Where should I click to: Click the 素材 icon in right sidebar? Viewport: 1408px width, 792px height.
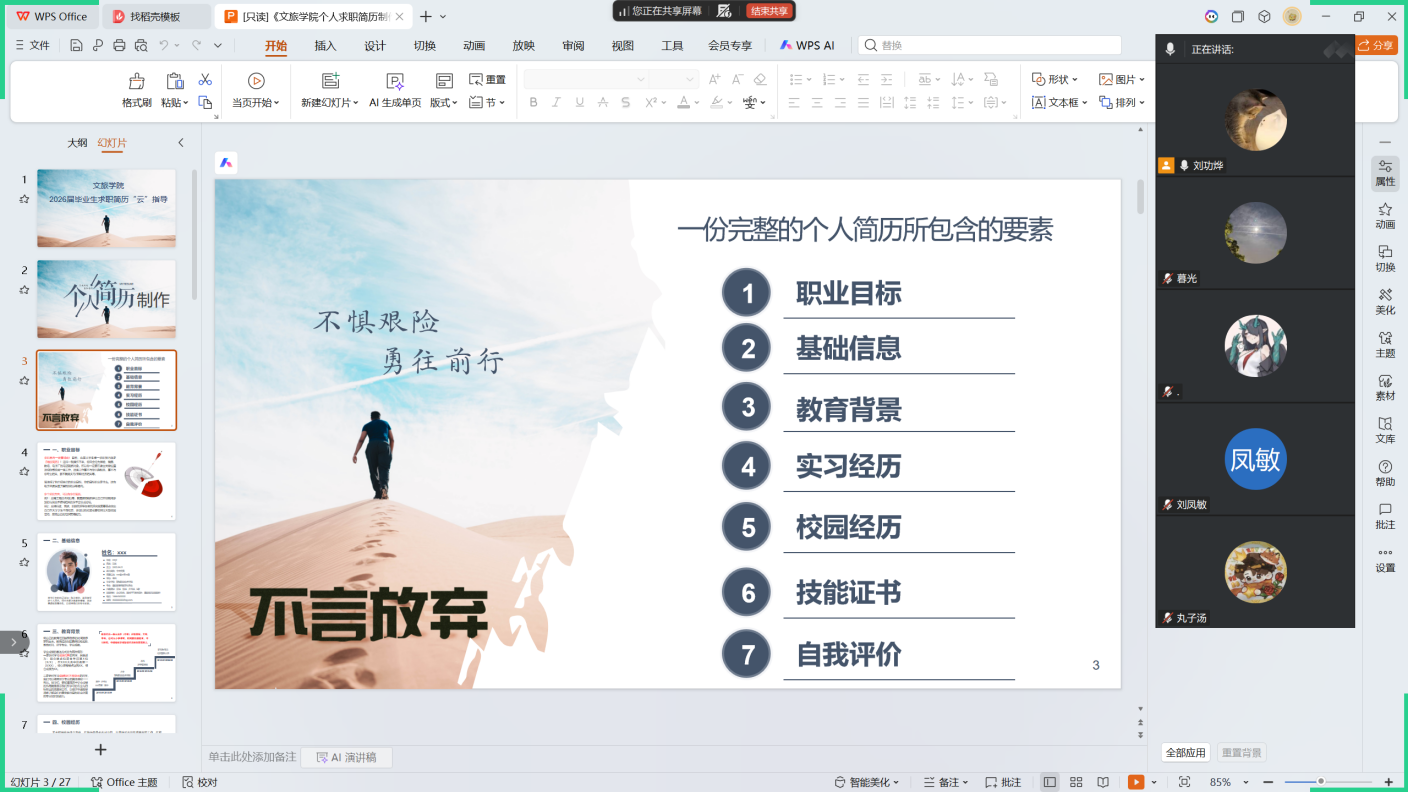[x=1385, y=387]
